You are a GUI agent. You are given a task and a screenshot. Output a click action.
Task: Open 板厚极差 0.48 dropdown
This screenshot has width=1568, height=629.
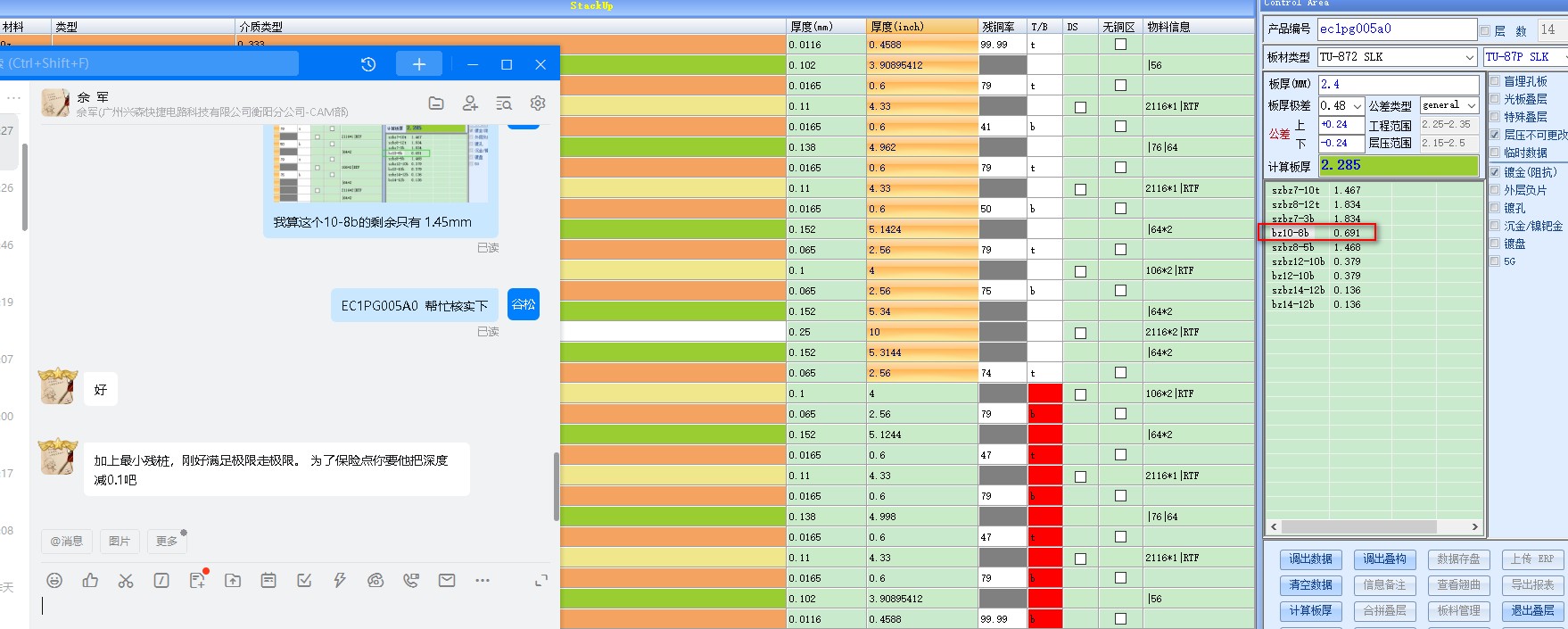click(x=1358, y=105)
